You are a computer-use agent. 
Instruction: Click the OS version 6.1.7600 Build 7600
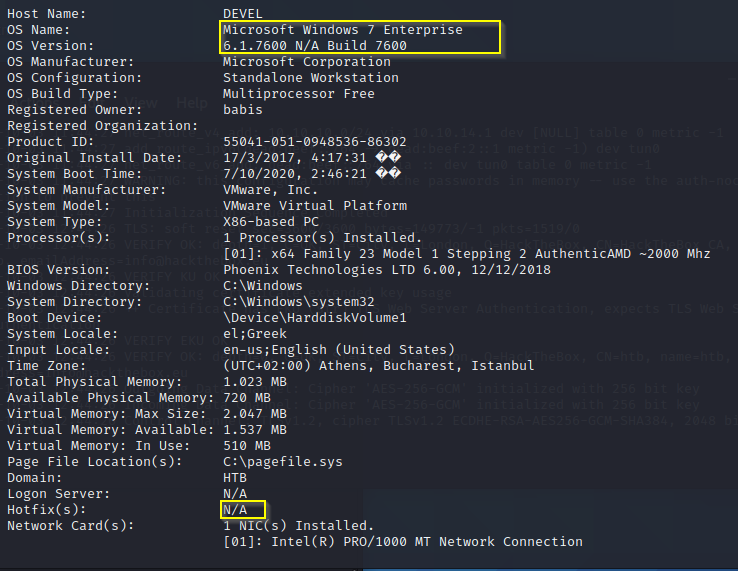tap(314, 46)
